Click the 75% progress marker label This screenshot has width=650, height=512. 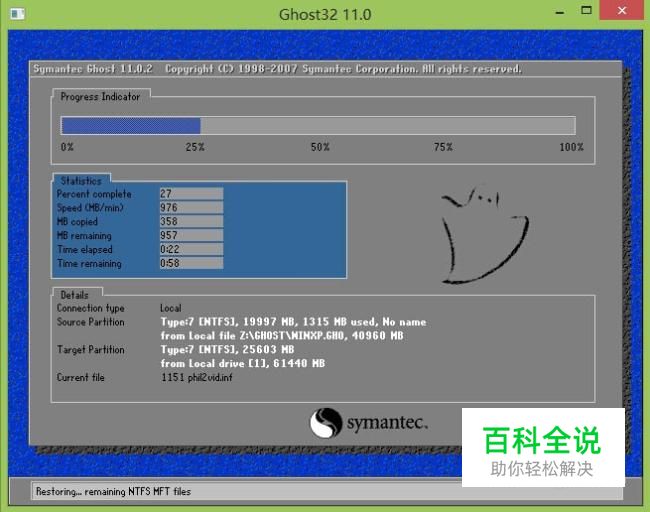[x=443, y=147]
